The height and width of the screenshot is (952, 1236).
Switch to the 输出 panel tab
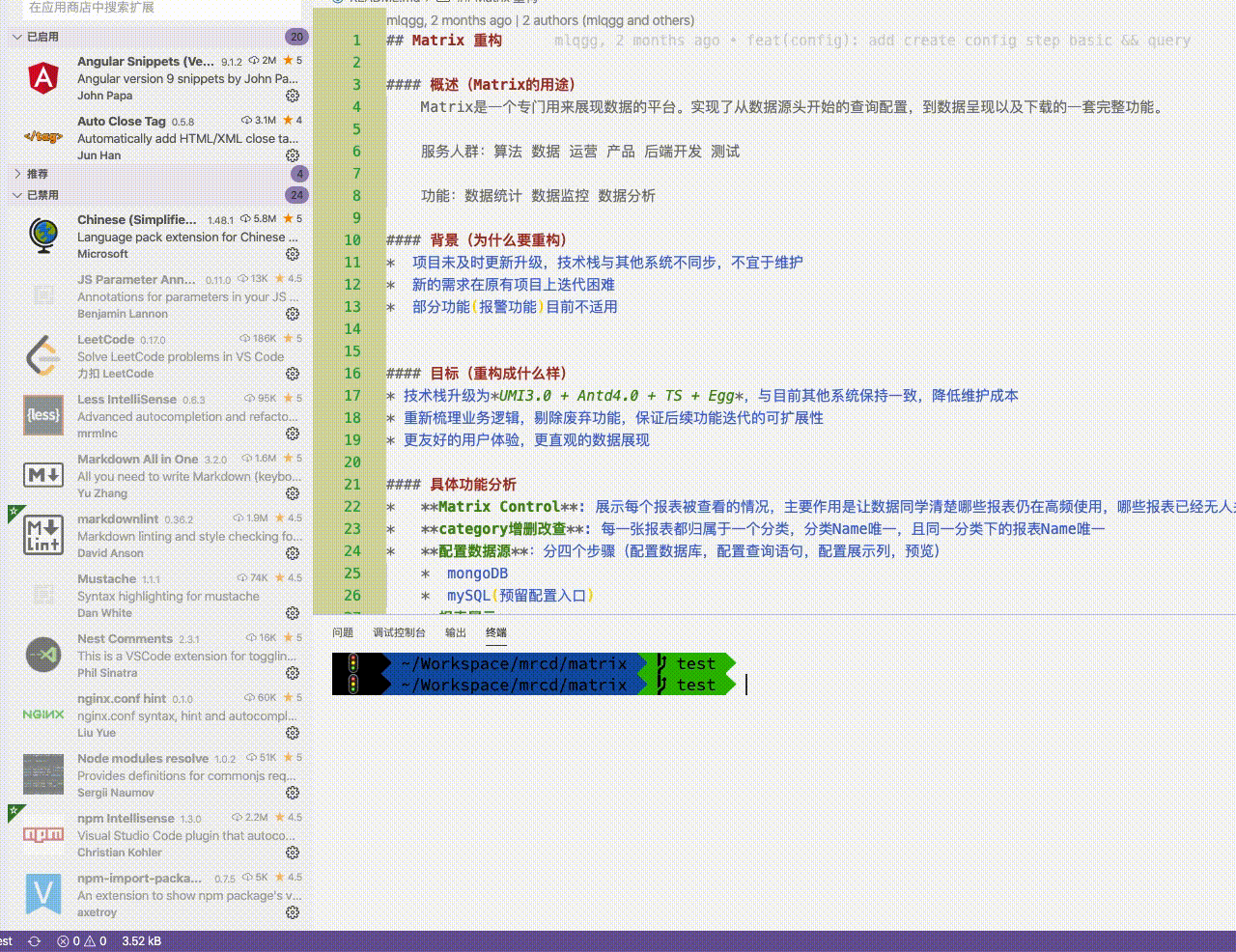[x=455, y=632]
